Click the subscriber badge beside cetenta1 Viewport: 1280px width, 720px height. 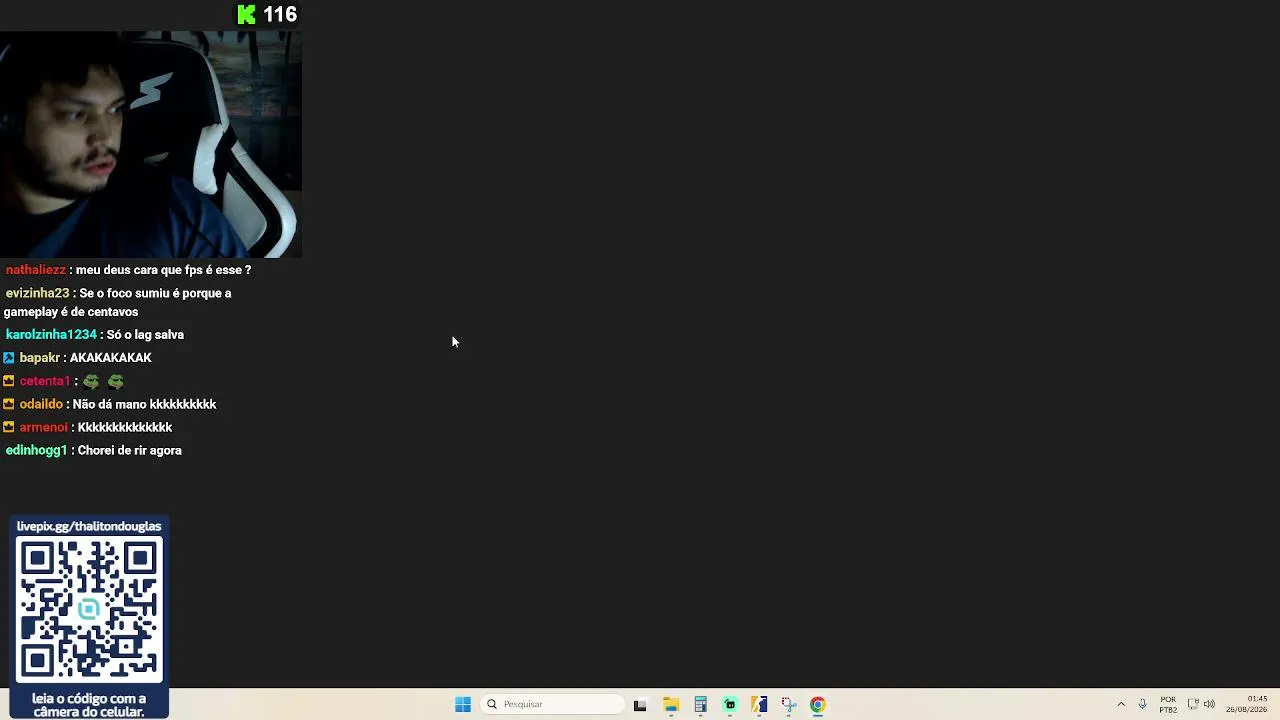click(x=9, y=381)
